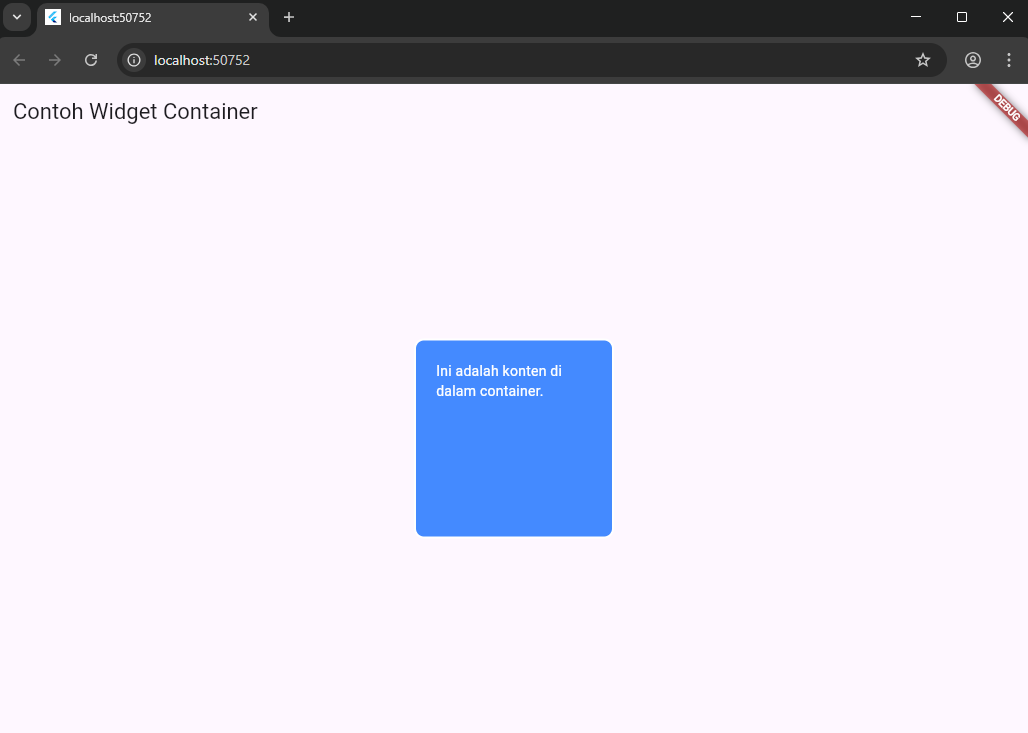Minimize the browser window
The width and height of the screenshot is (1028, 733).
tap(915, 17)
